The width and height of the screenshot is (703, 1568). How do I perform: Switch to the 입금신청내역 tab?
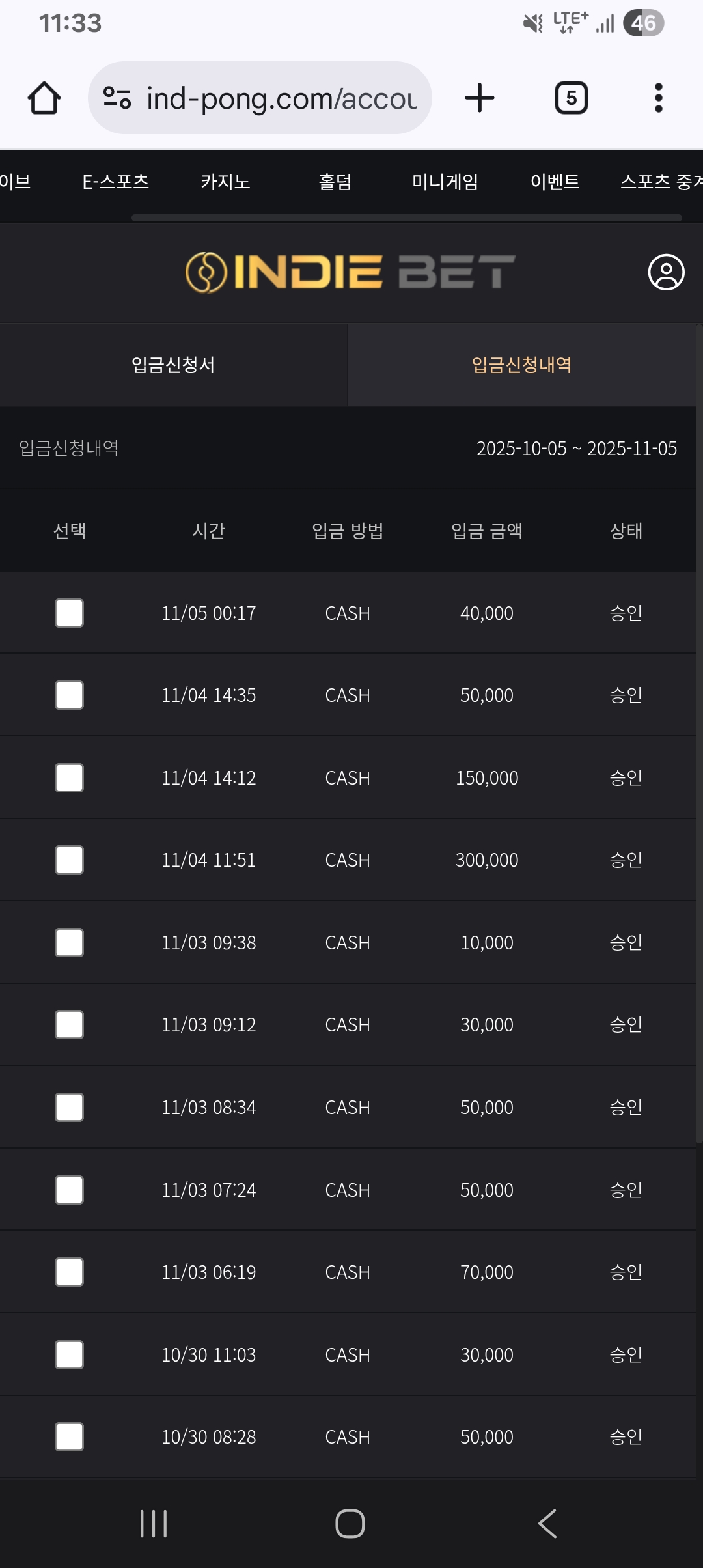point(521,365)
